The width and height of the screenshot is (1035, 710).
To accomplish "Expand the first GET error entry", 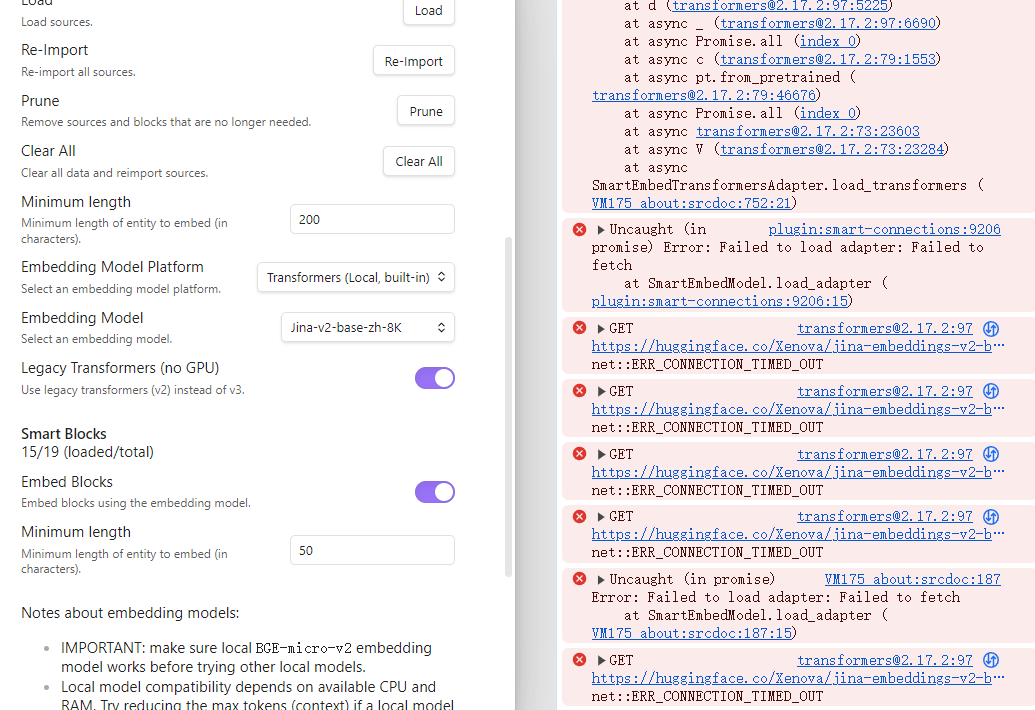I will point(602,329).
